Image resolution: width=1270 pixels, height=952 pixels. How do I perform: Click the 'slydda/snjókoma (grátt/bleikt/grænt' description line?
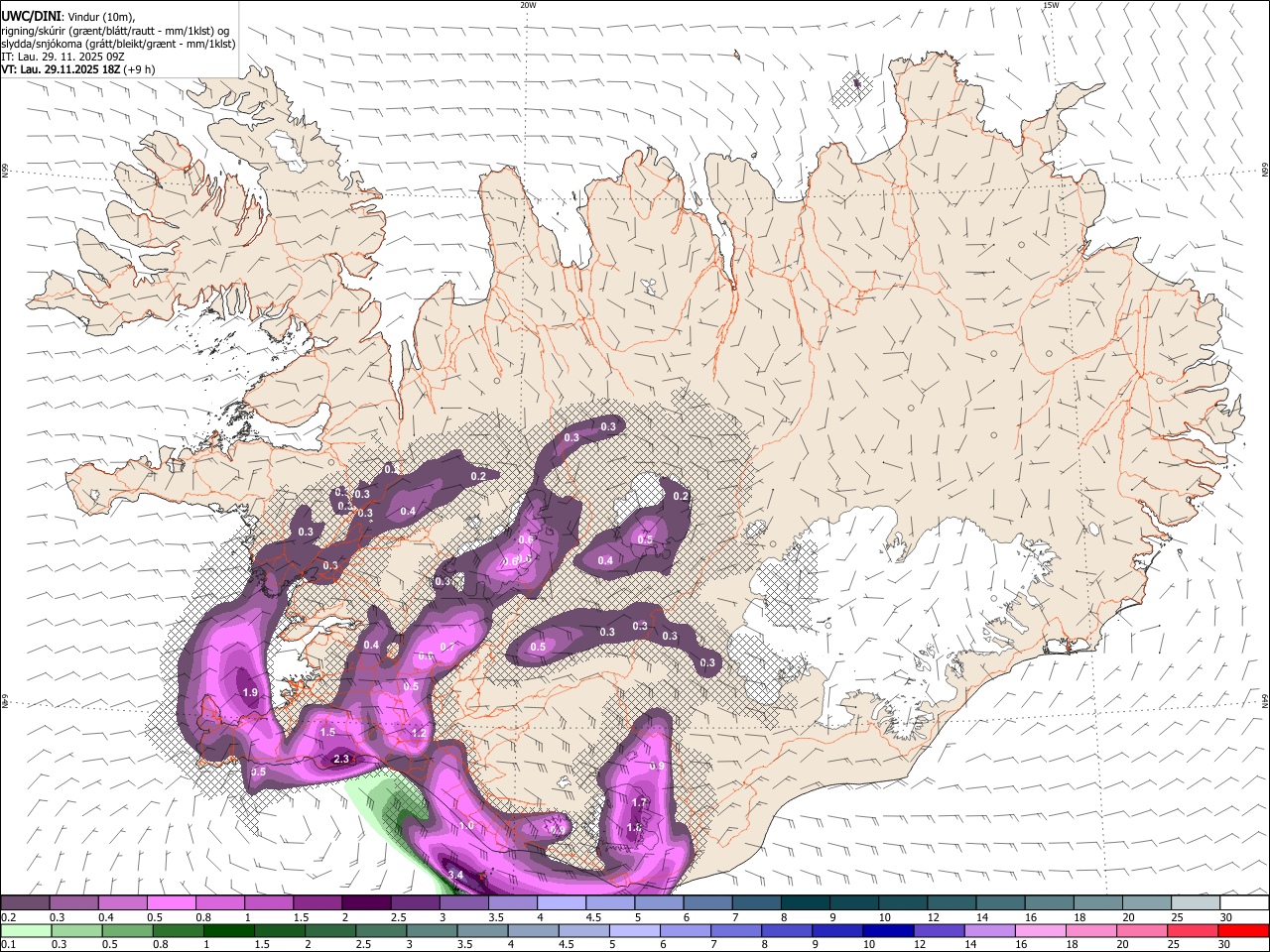[x=118, y=44]
